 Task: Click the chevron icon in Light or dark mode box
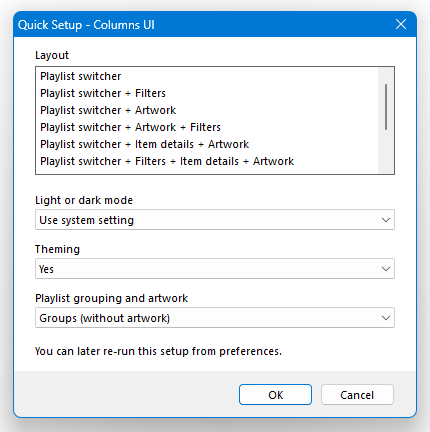tap(386, 220)
